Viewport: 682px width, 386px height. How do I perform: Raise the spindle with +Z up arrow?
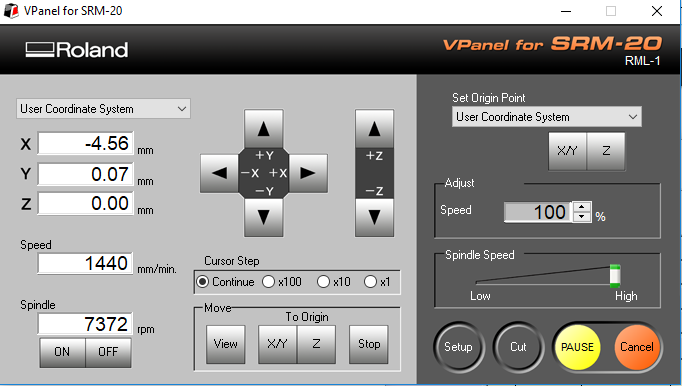(374, 129)
